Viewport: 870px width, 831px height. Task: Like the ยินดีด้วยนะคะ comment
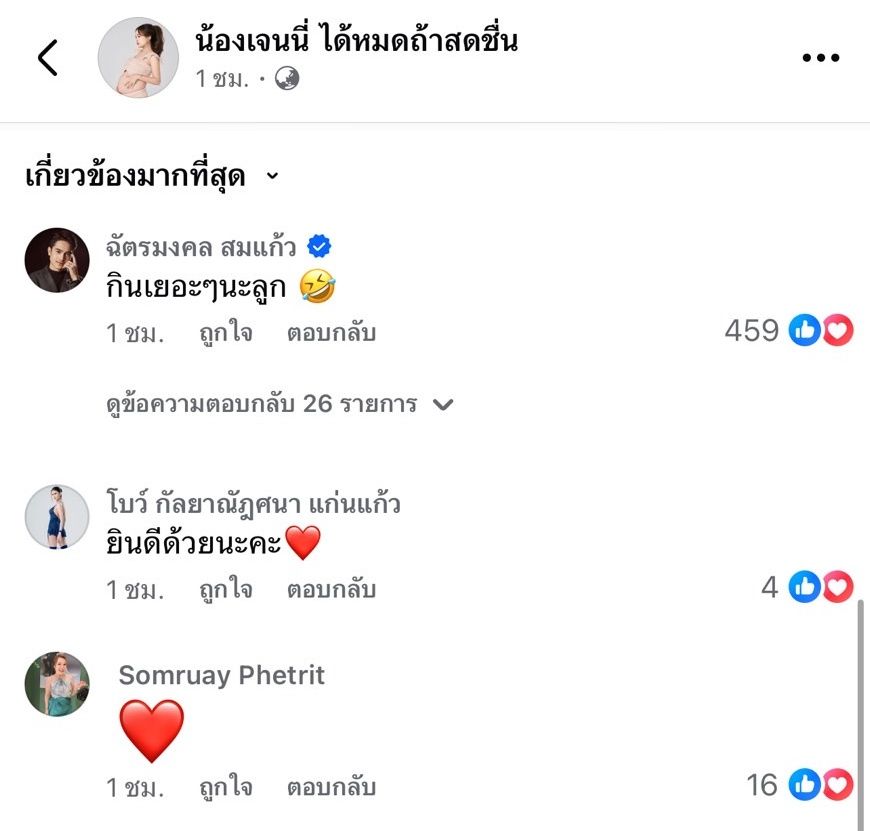coord(225,590)
